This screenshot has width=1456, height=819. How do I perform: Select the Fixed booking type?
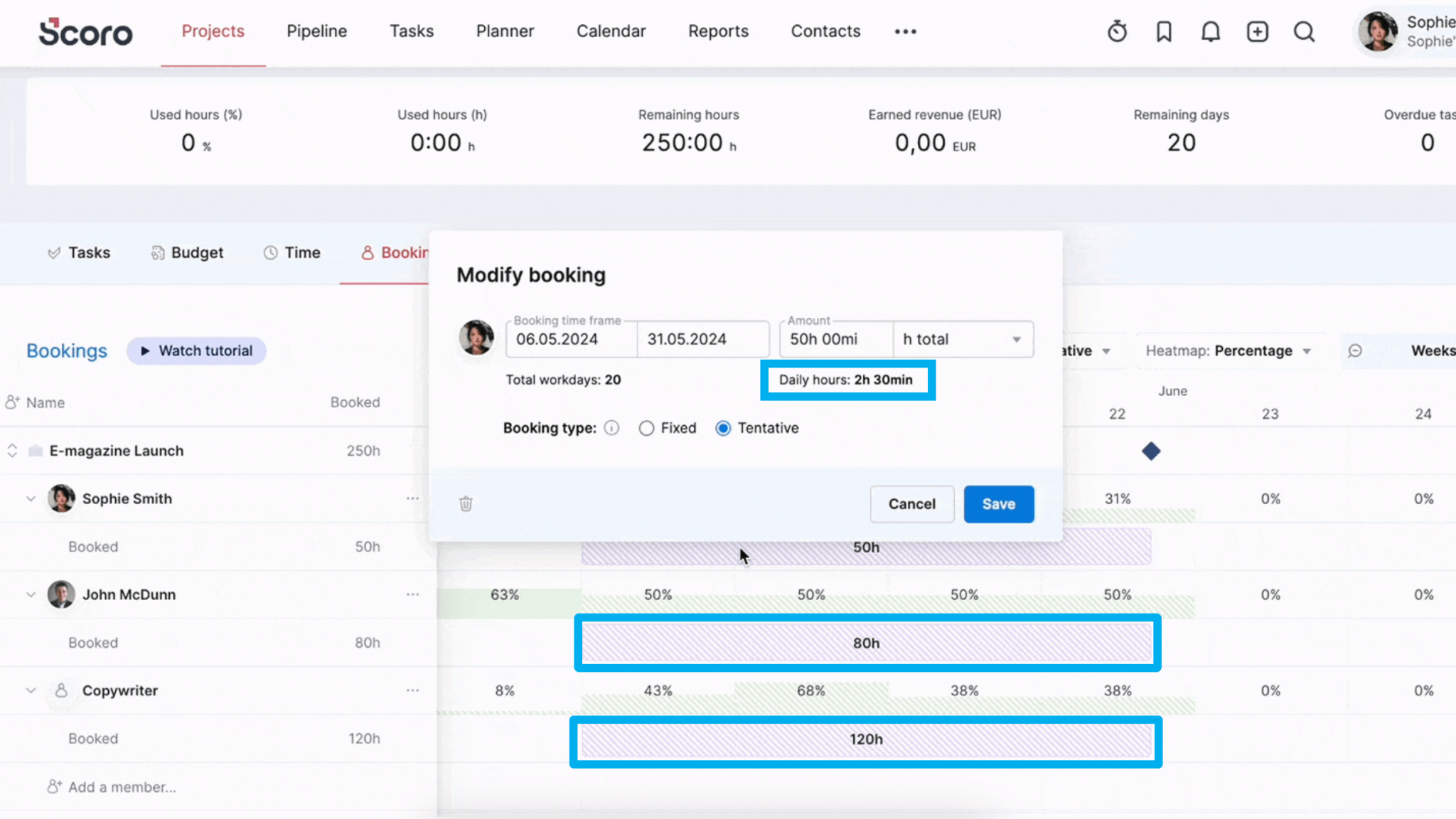647,428
